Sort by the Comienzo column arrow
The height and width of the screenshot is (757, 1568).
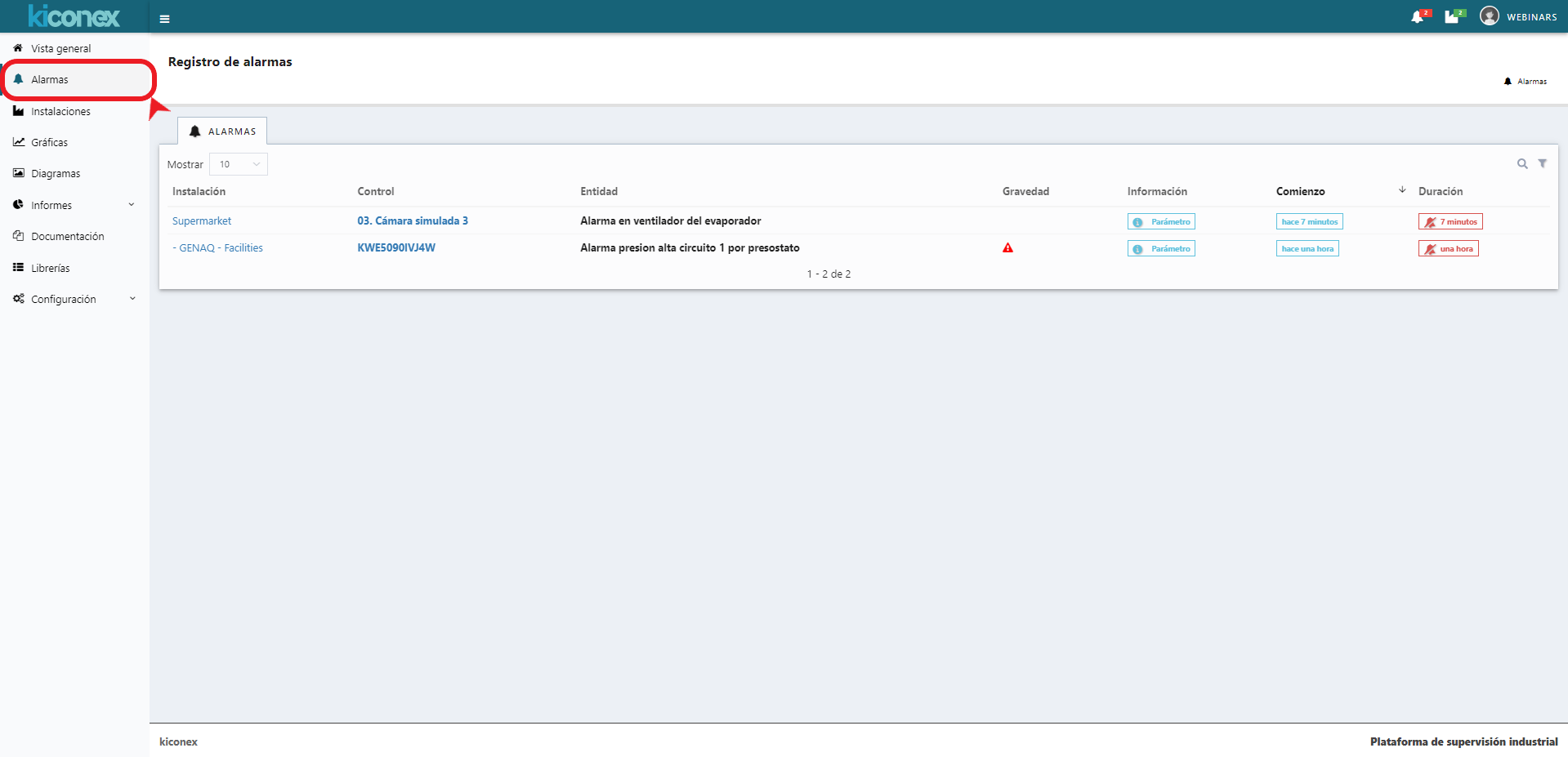(x=1402, y=190)
